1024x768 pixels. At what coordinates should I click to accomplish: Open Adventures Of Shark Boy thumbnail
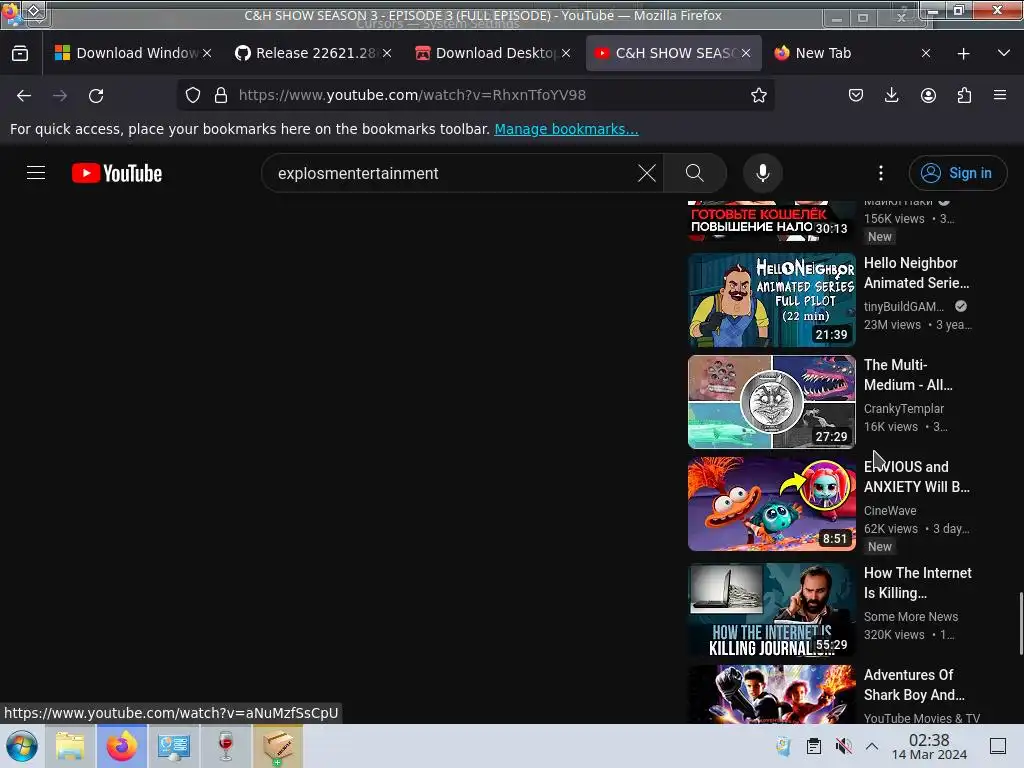point(771,694)
